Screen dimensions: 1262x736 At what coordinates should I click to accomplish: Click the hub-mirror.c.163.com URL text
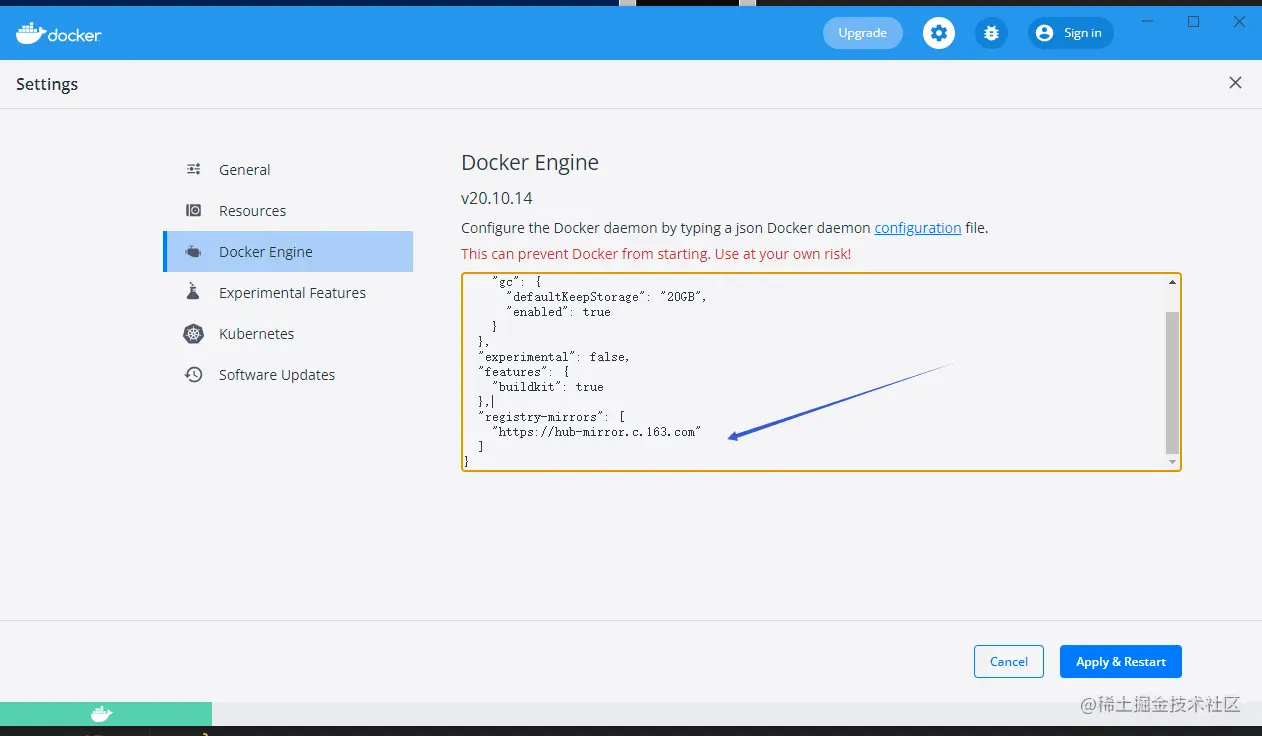point(596,432)
